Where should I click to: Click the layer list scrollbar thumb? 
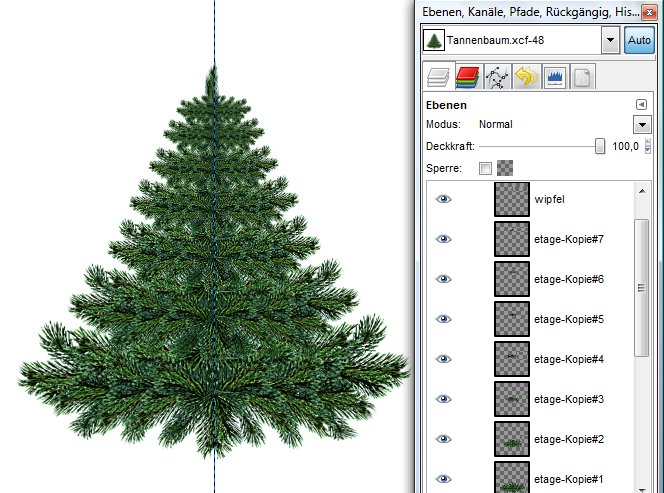click(x=642, y=288)
